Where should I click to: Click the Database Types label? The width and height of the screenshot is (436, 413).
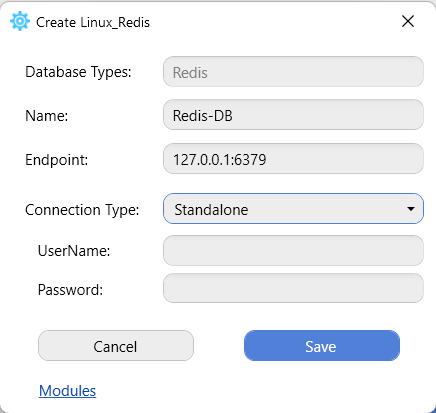[78, 72]
